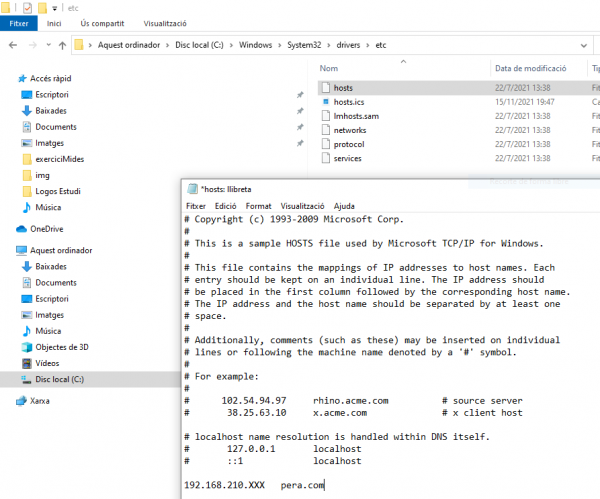Expand the address bar history dropdown
This screenshot has height=499, width=600.
584,46
